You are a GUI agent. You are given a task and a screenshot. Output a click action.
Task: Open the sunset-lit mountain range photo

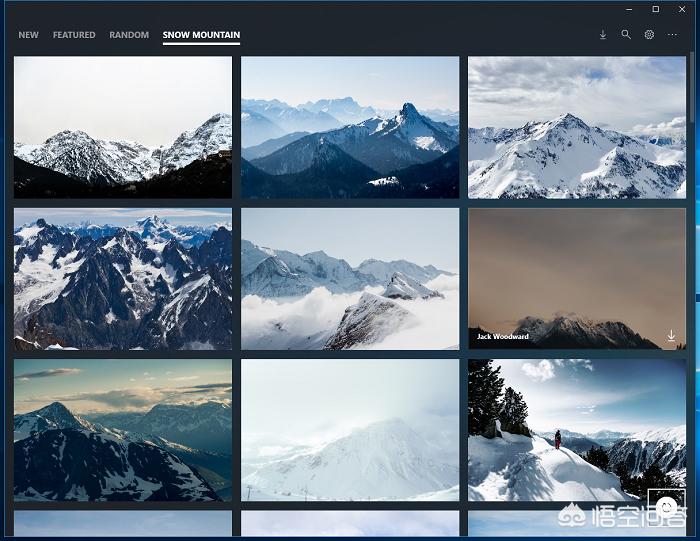(123, 430)
